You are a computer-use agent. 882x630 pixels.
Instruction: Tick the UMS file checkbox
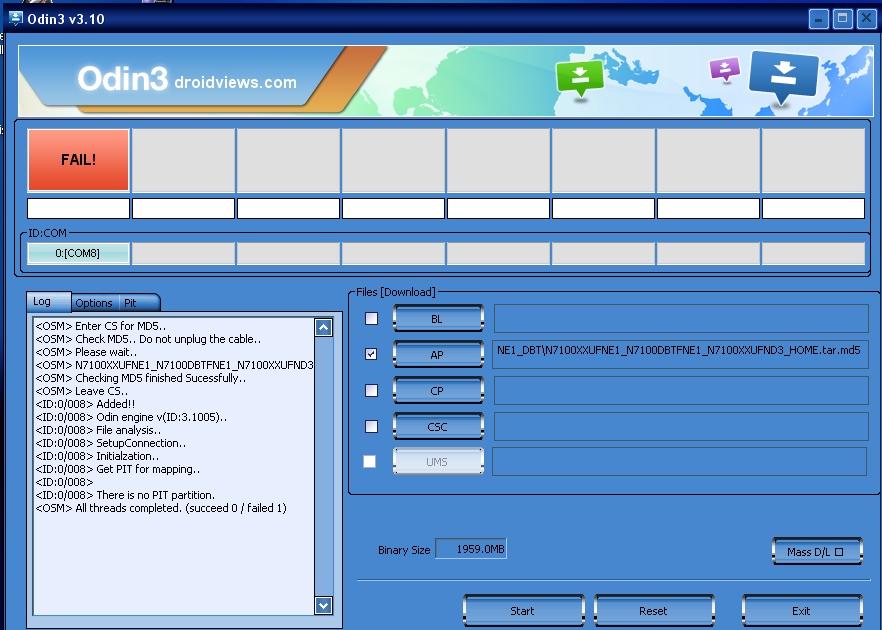click(370, 462)
